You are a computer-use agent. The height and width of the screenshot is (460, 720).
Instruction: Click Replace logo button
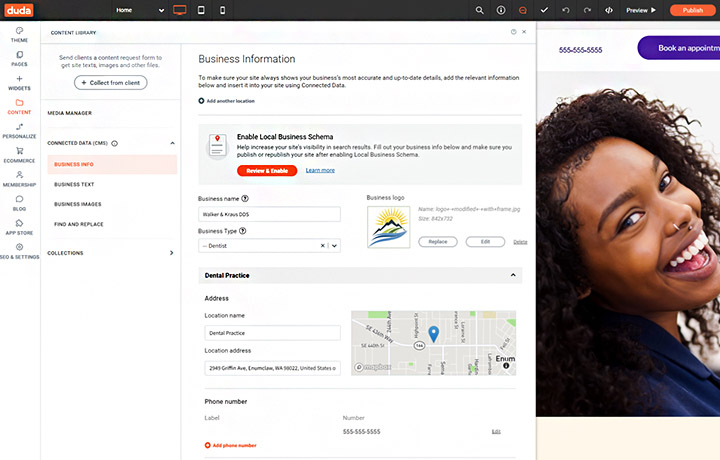[438, 242]
